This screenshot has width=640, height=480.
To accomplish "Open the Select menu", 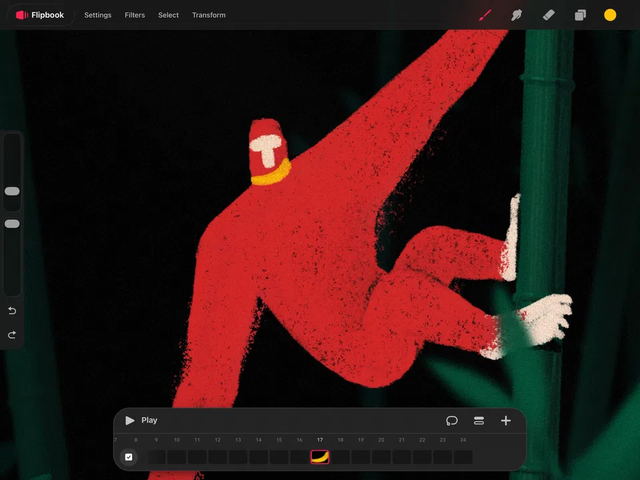I will click(169, 15).
